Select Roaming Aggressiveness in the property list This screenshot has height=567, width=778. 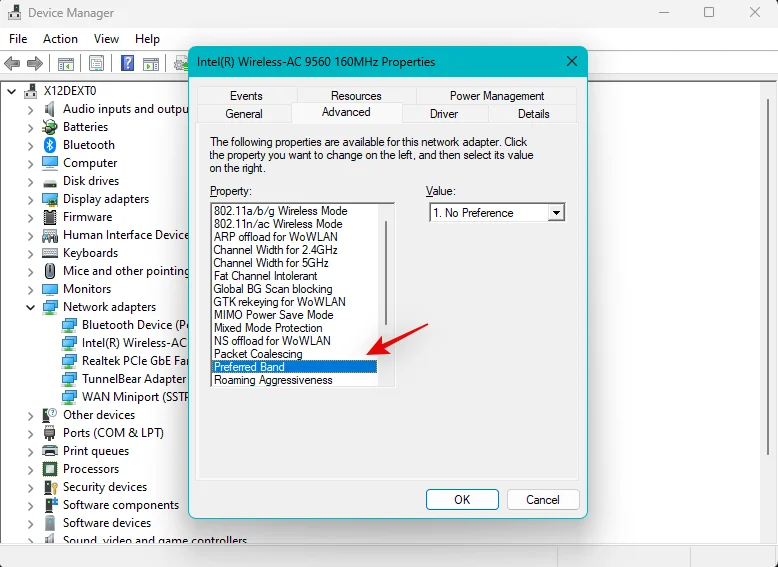tap(273, 381)
